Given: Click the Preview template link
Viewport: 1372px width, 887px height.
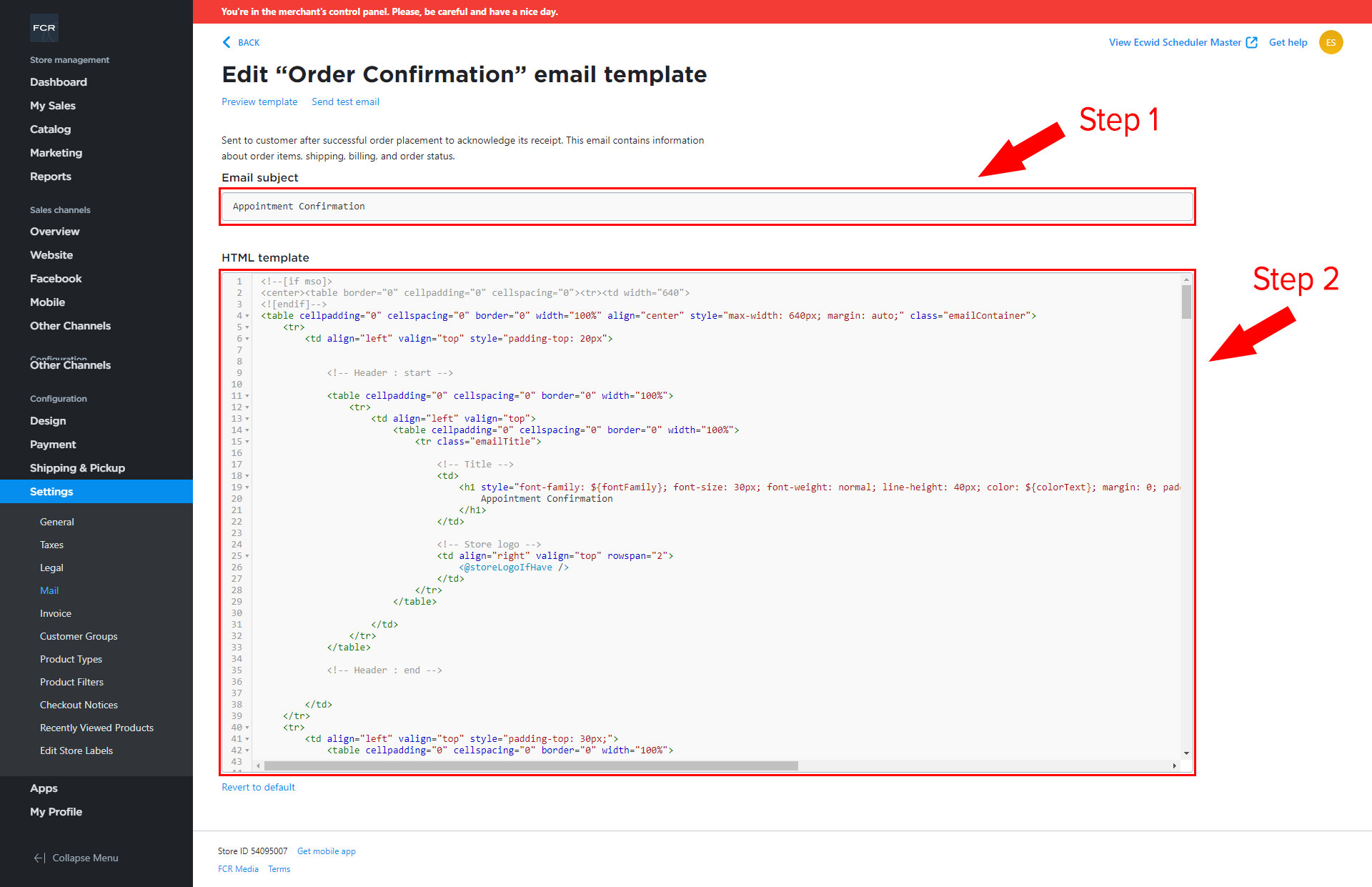Looking at the screenshot, I should 259,101.
